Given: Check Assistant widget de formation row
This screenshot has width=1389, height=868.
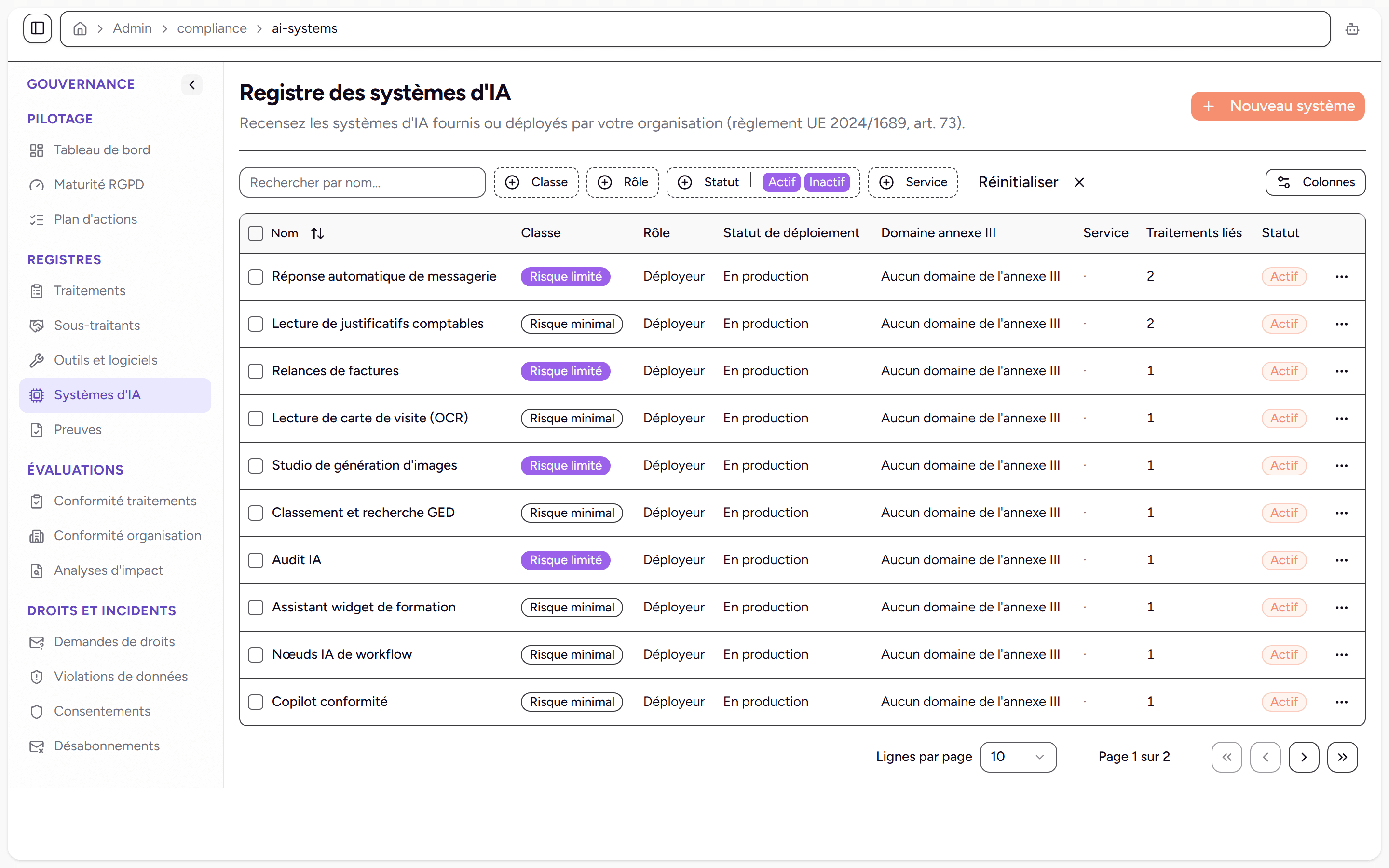Looking at the screenshot, I should (x=256, y=608).
